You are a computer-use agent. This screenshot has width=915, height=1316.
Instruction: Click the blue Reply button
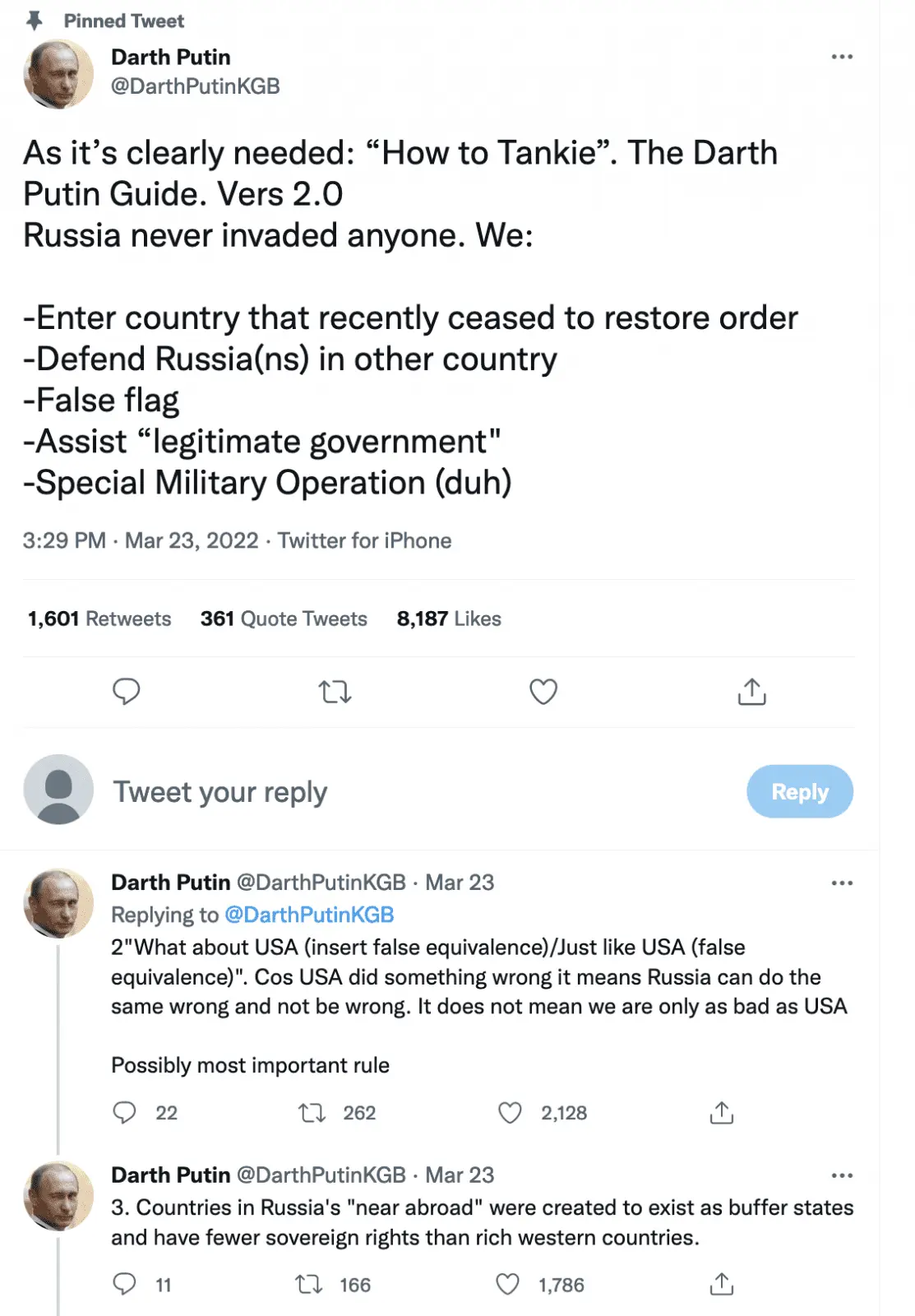click(799, 791)
